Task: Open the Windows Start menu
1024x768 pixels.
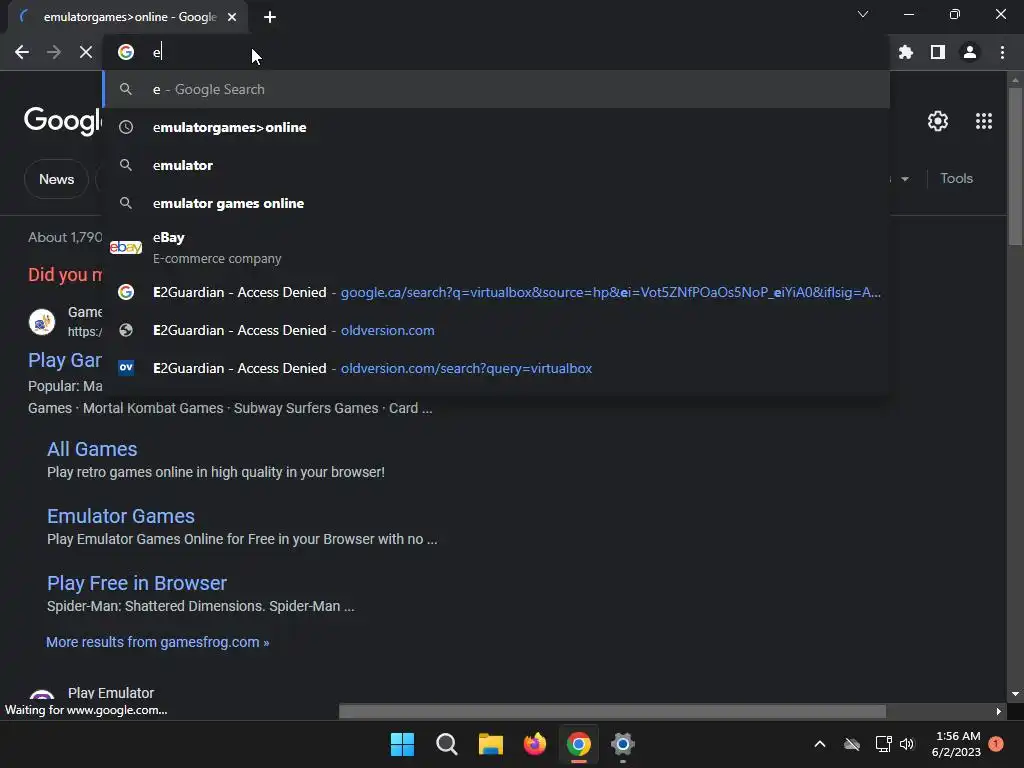Action: point(402,744)
